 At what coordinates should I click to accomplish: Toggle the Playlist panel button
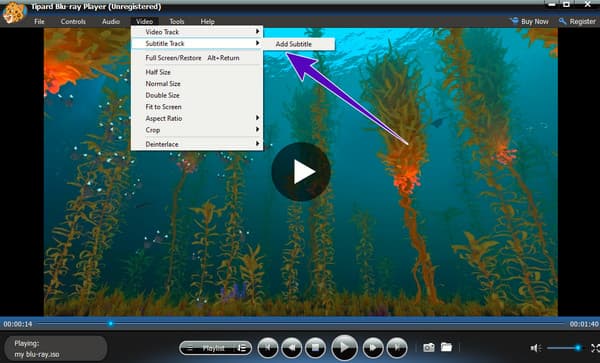[x=215, y=348]
